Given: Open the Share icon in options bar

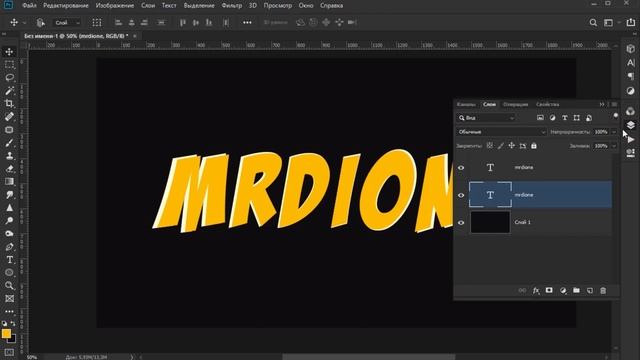Looking at the screenshot, I should (x=631, y=22).
